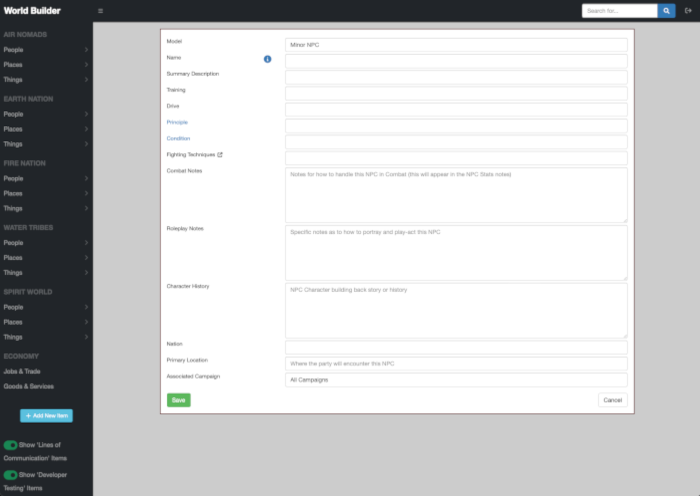Screen dimensions: 700x496
Task: Open external link icon next to Fighting Techniques
Action: coord(220,155)
